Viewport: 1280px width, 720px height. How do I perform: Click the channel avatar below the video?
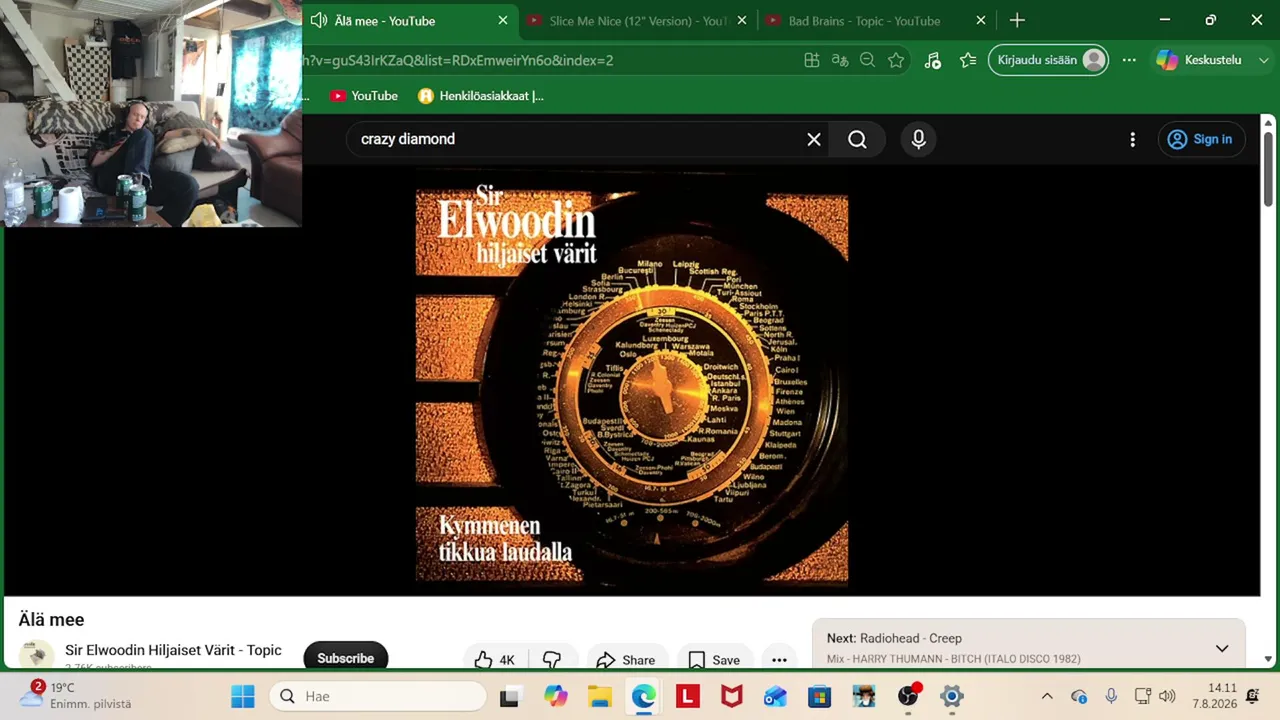pyautogui.click(x=37, y=655)
